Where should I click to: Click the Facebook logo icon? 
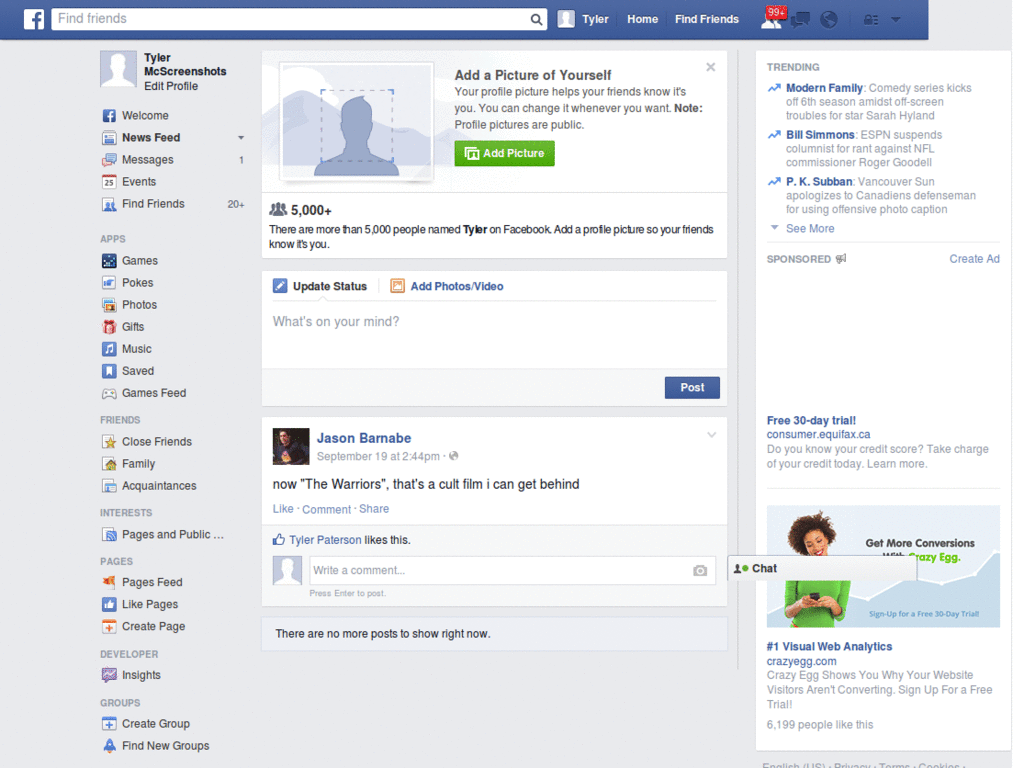(34, 19)
